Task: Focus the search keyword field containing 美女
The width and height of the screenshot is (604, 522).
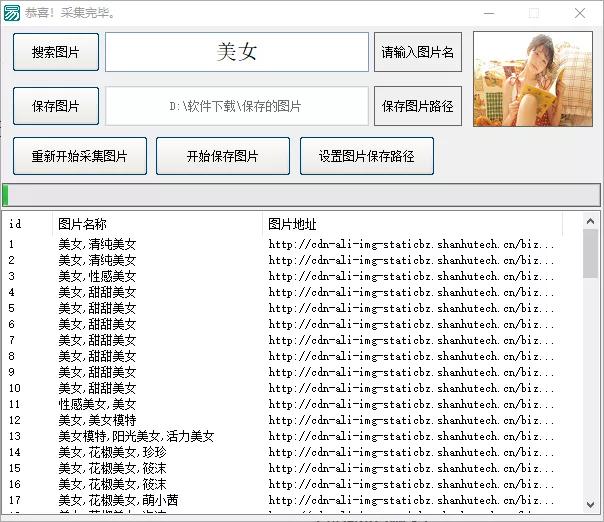Action: coord(237,52)
